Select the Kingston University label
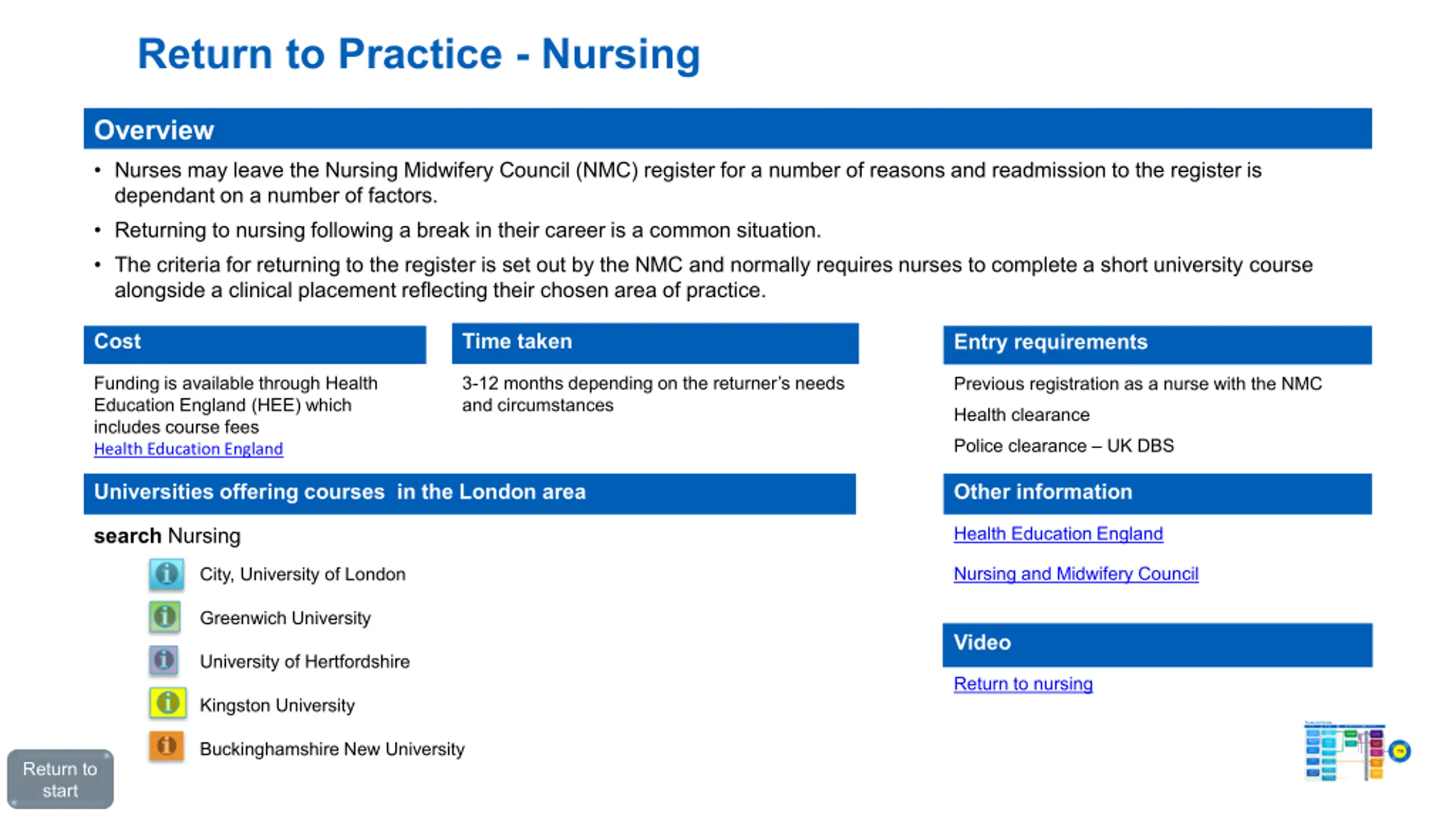This screenshot has height=819, width=1456. click(x=277, y=705)
